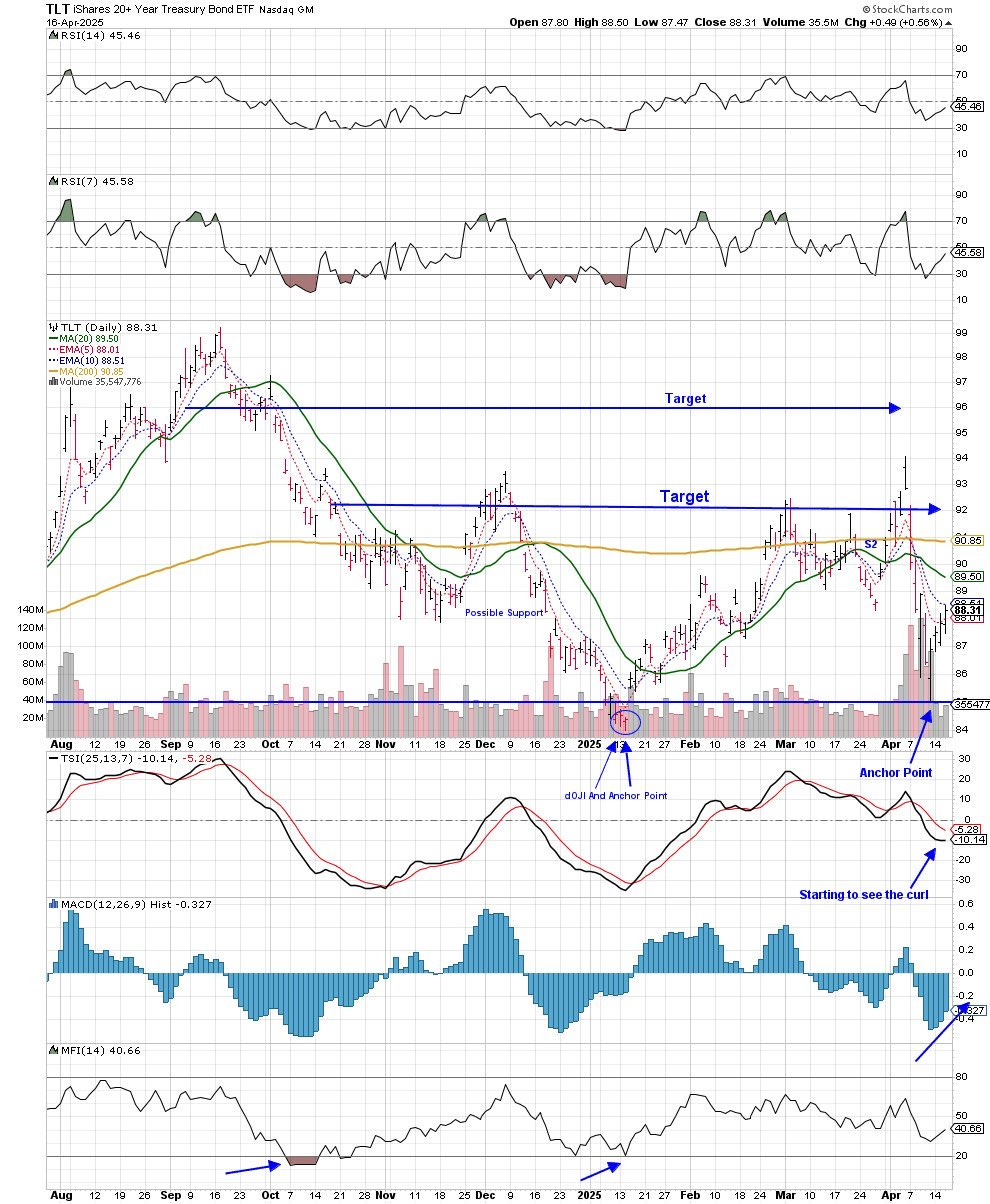Click the Low 87.47 value in header

point(659,22)
